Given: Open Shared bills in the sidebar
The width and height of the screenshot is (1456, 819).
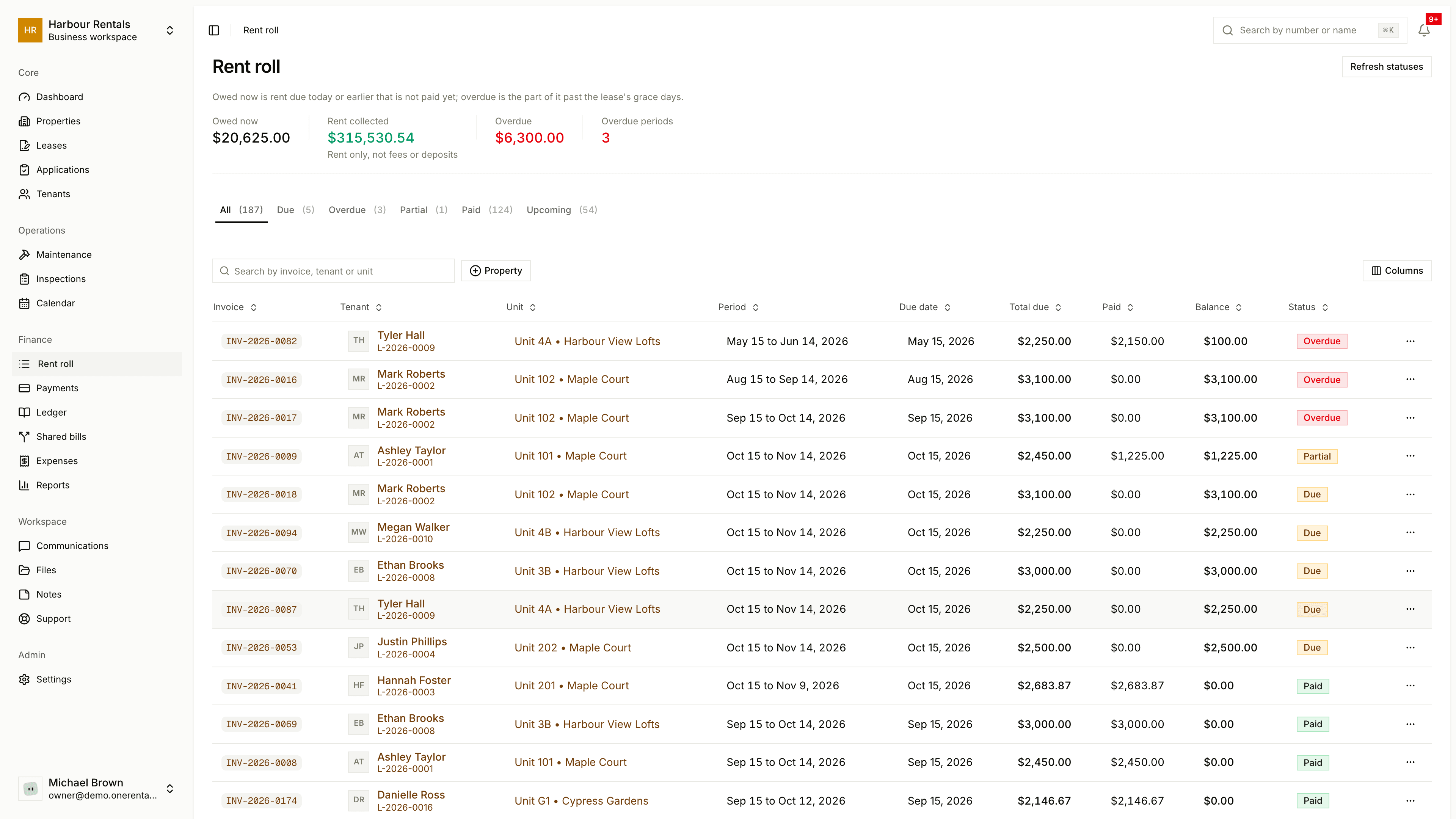Looking at the screenshot, I should 97,437.
